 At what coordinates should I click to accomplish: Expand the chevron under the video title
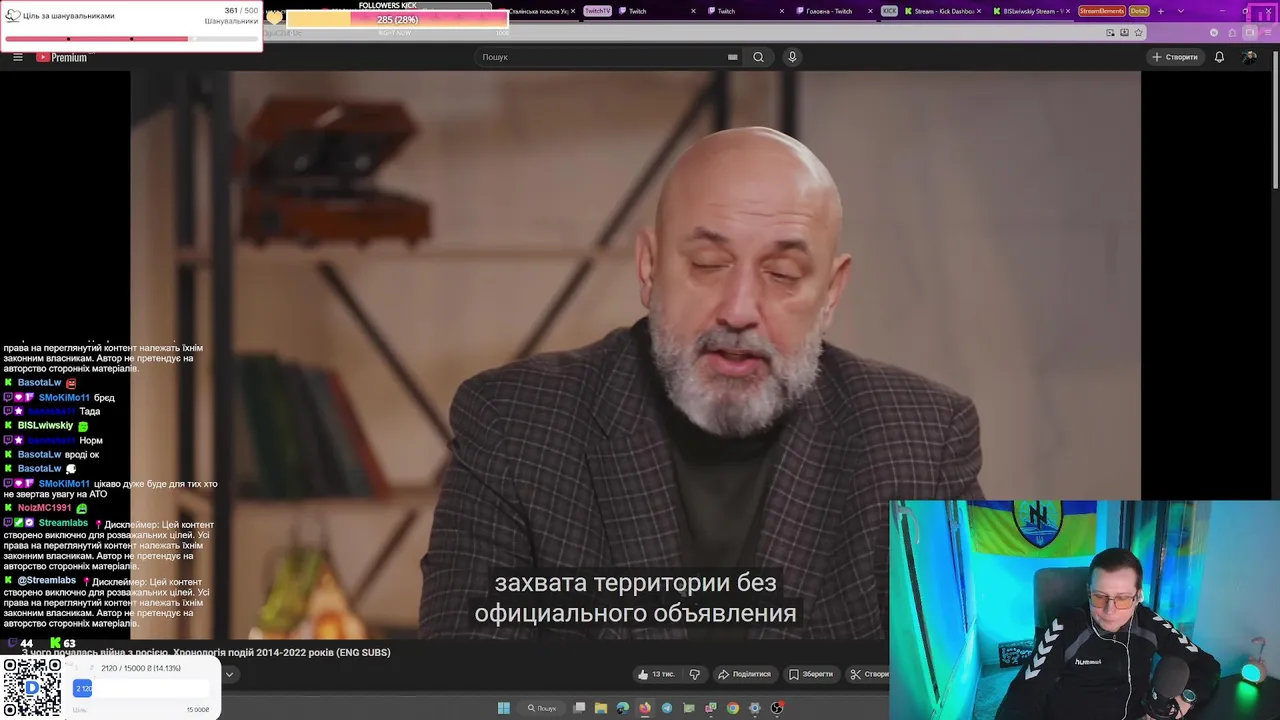click(229, 675)
